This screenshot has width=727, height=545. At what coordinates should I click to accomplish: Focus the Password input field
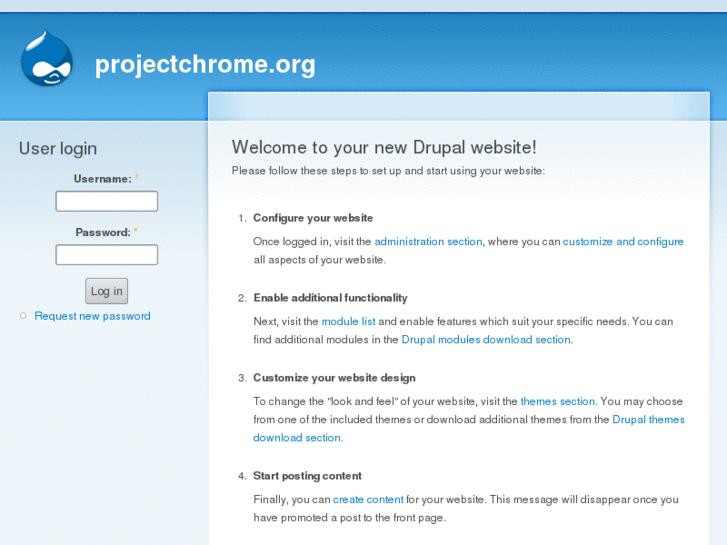[x=107, y=255]
